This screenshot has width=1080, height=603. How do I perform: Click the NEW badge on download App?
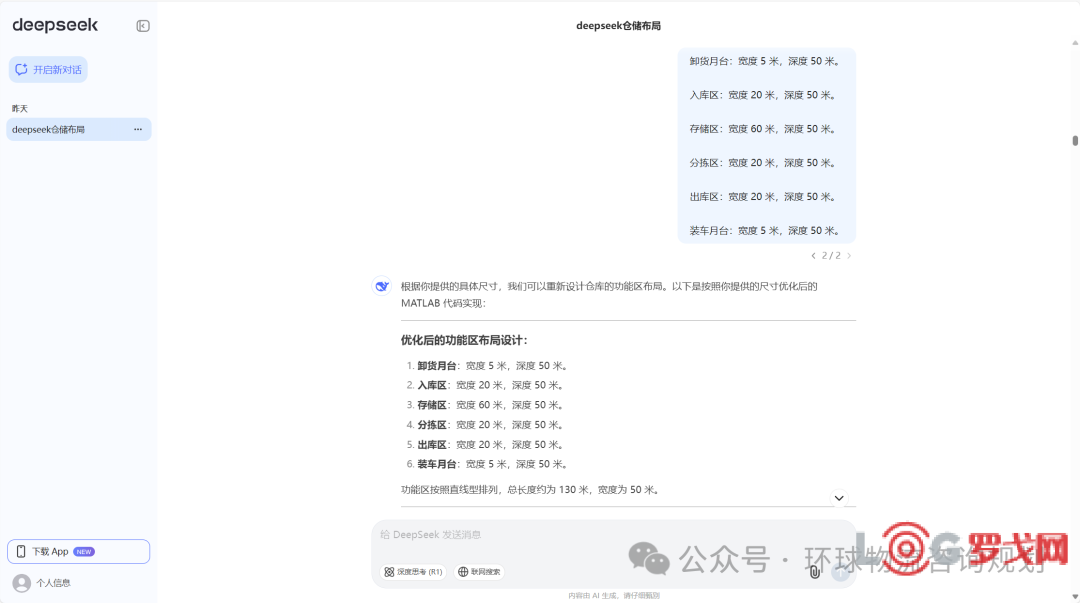click(x=84, y=551)
